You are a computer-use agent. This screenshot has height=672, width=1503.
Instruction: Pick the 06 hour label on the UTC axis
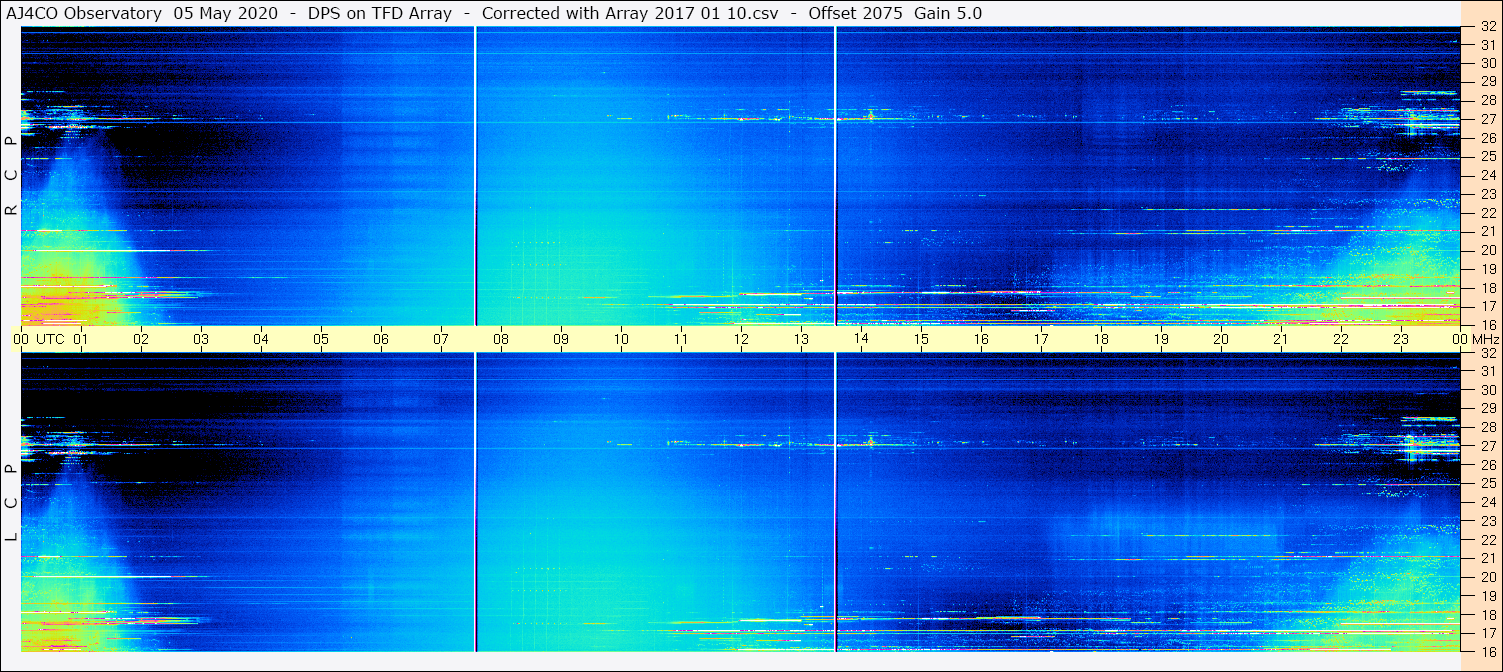click(x=381, y=339)
